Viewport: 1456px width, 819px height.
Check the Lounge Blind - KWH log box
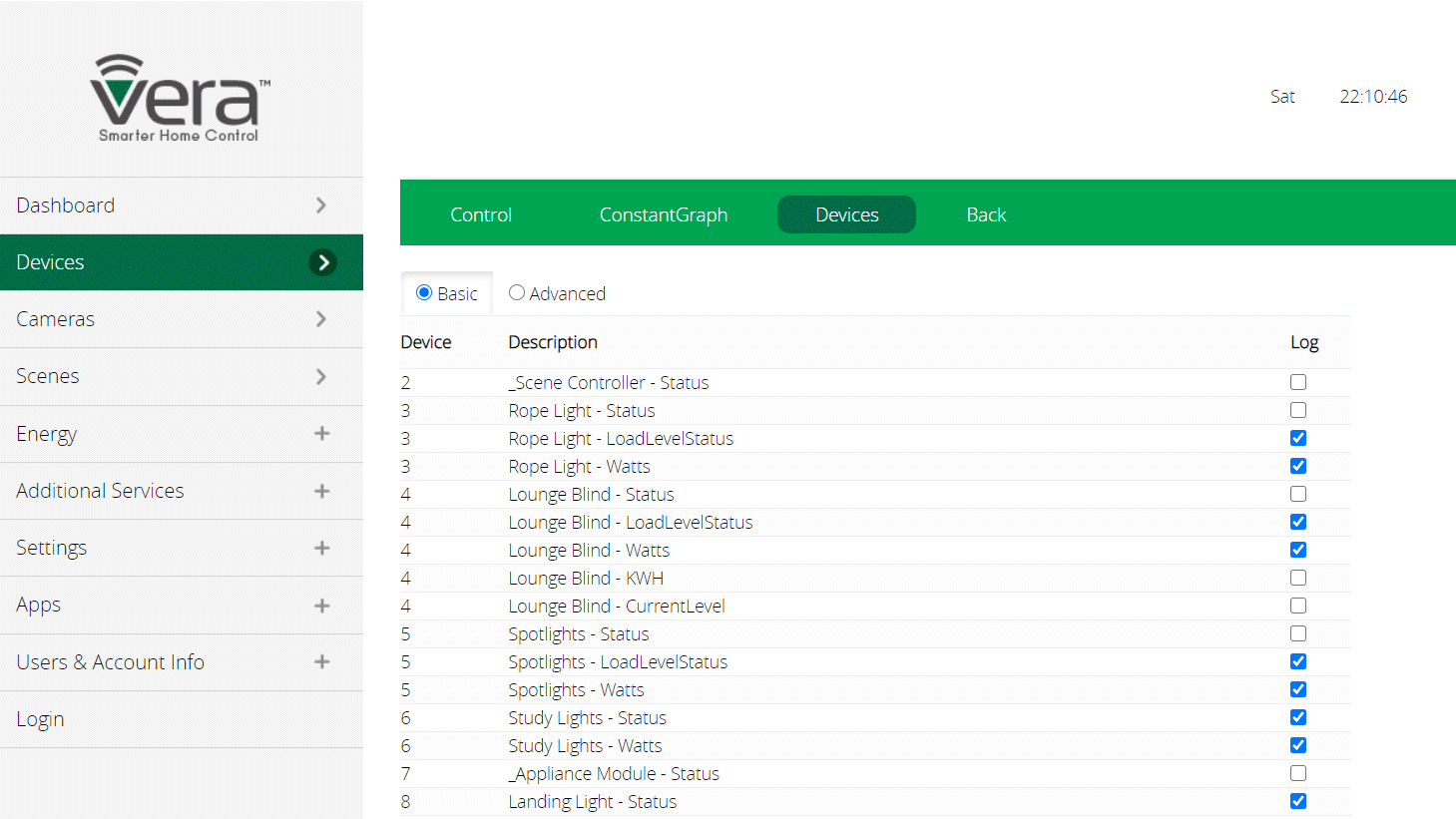tap(1297, 578)
